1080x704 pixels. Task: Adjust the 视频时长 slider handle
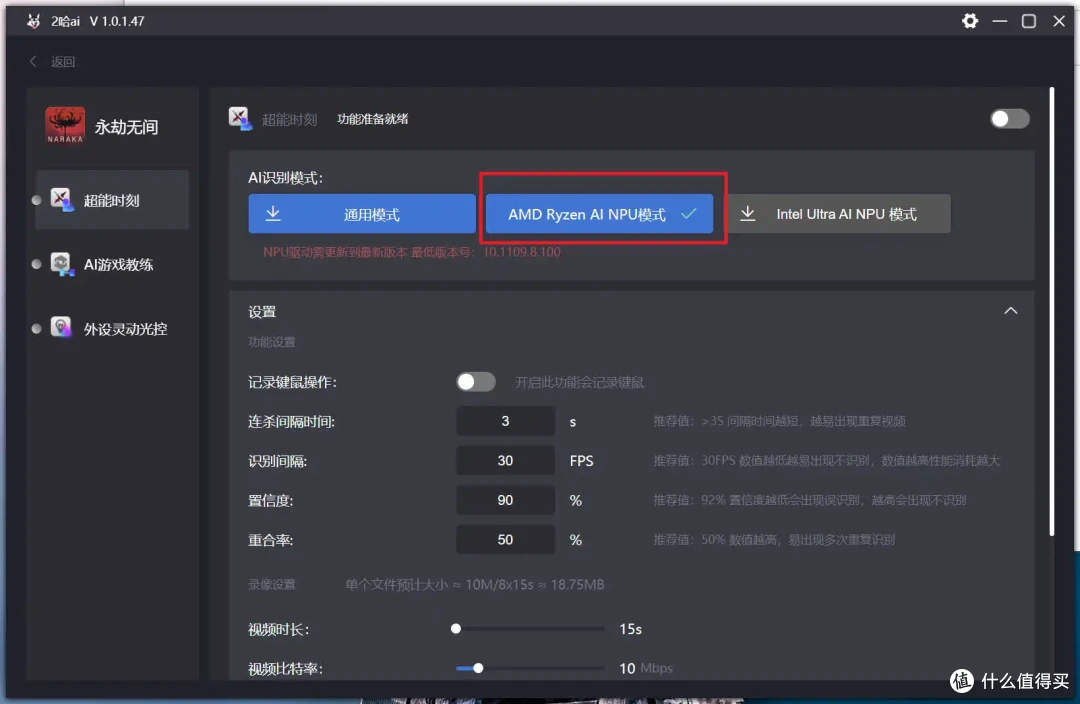(x=456, y=628)
